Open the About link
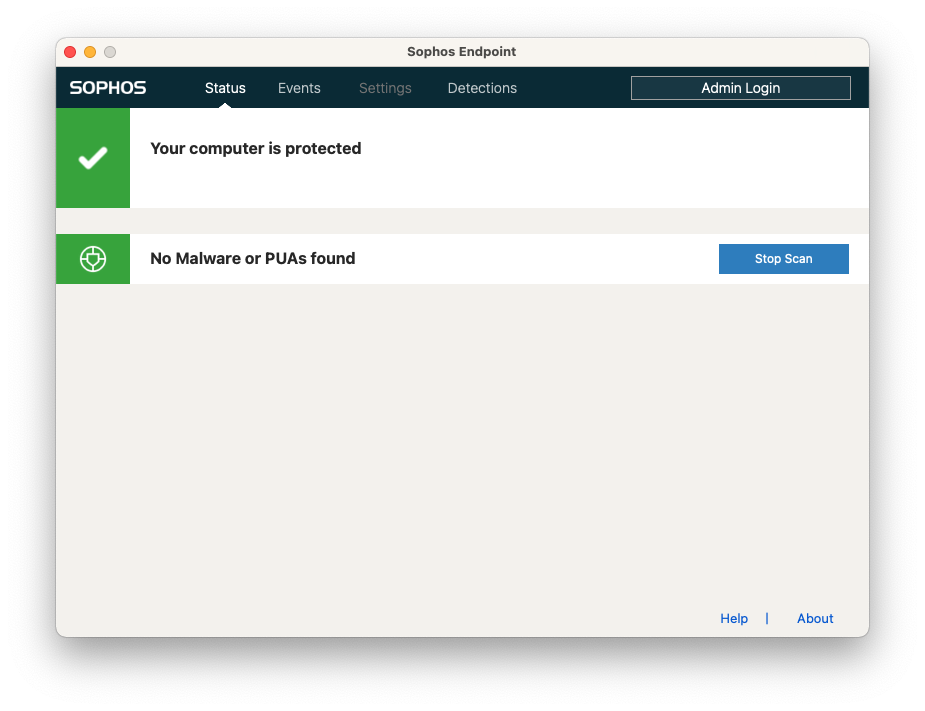The image size is (925, 711). tap(815, 619)
